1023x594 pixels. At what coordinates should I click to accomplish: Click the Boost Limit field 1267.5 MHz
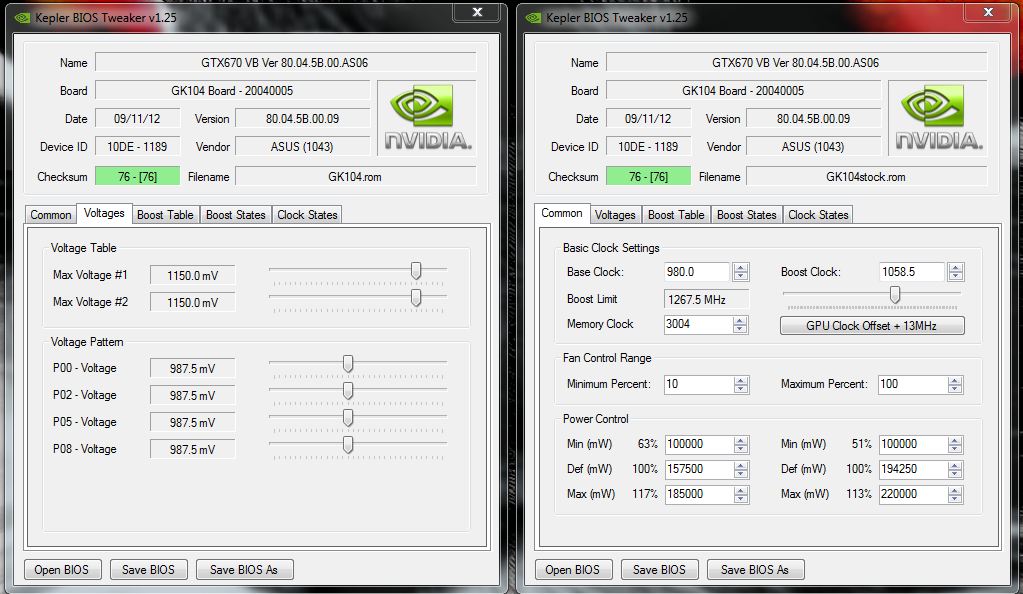[x=706, y=300]
